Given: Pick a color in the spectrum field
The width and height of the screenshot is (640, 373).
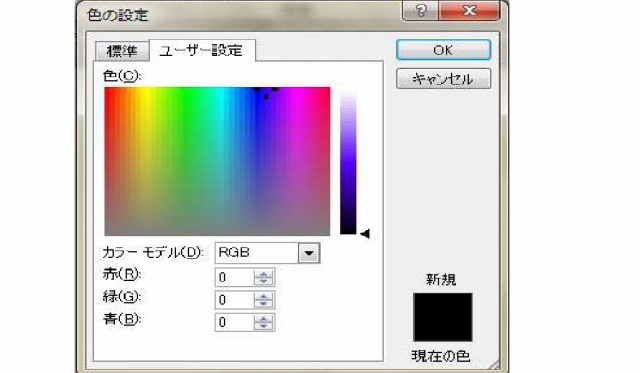Looking at the screenshot, I should [217, 161].
